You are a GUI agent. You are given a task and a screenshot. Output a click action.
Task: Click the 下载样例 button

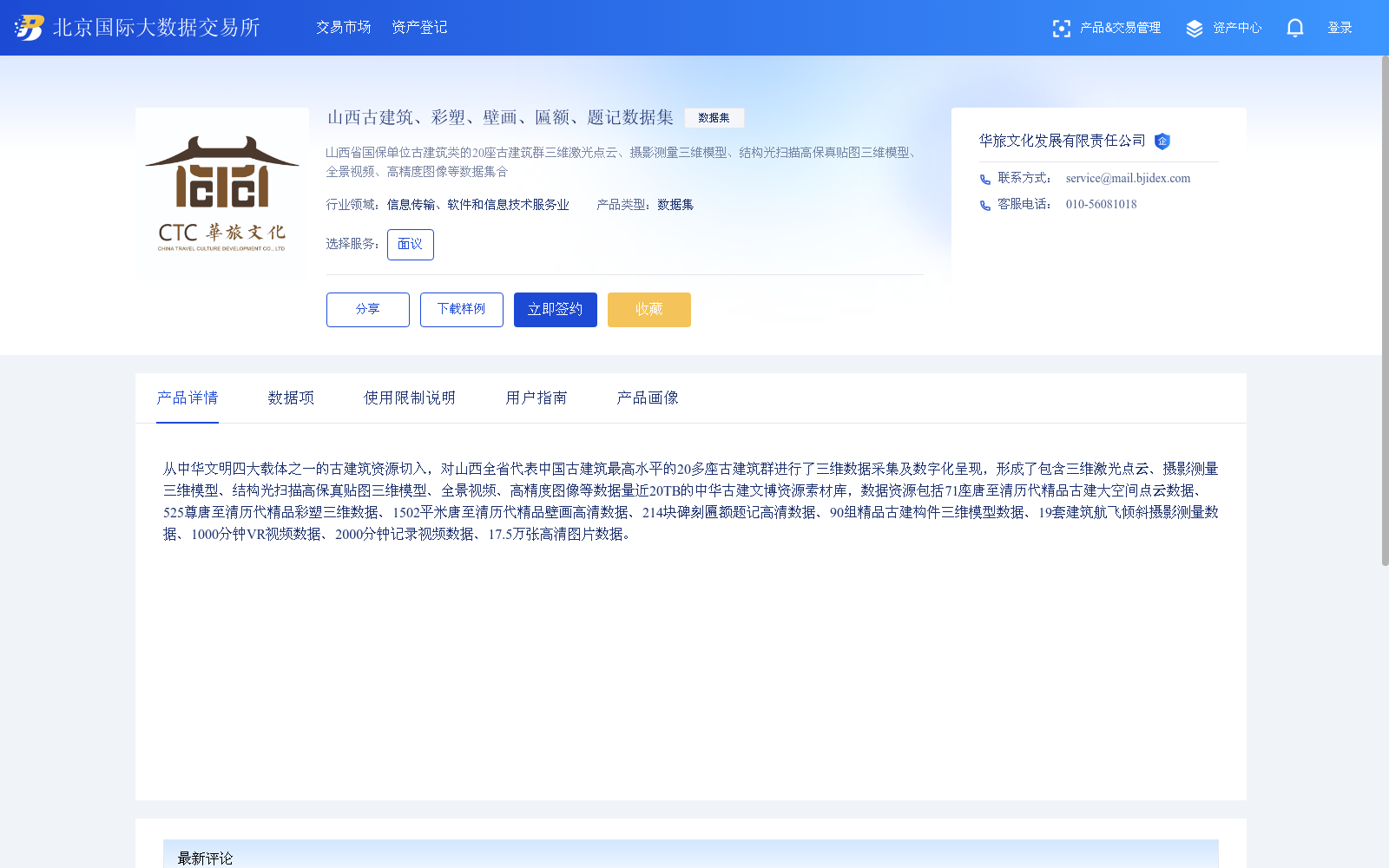click(x=462, y=310)
